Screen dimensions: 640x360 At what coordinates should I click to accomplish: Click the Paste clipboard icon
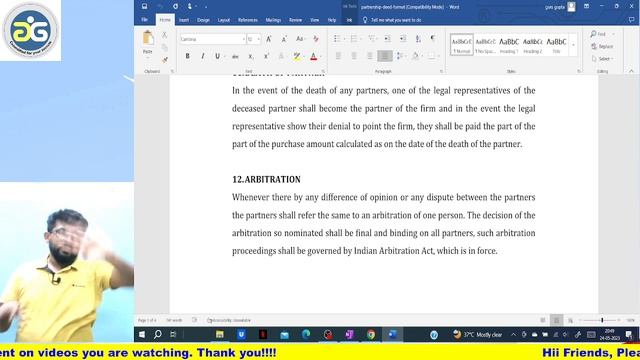pyautogui.click(x=148, y=38)
